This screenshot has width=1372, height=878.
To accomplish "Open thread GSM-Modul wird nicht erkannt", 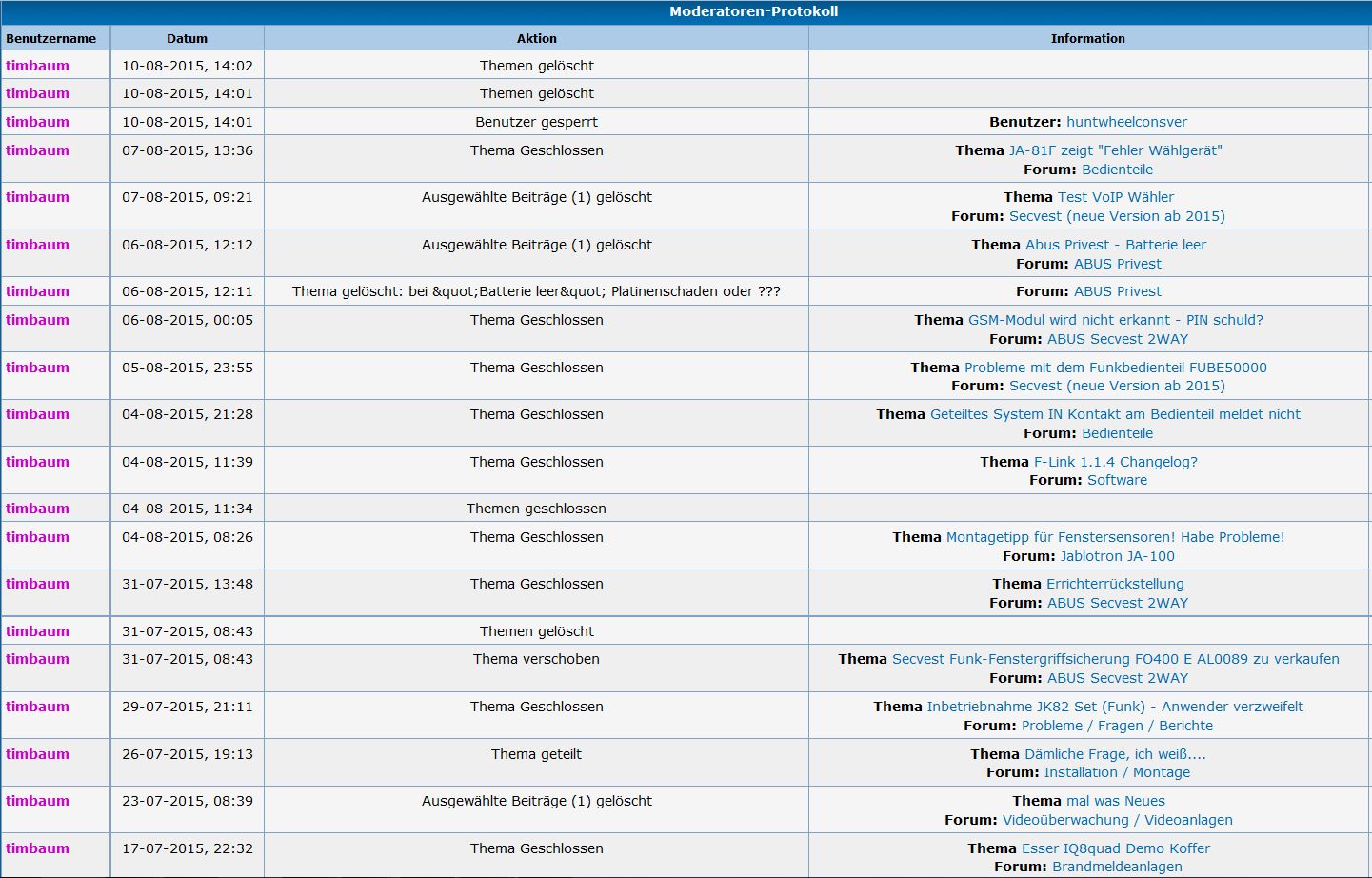I will tap(1115, 320).
